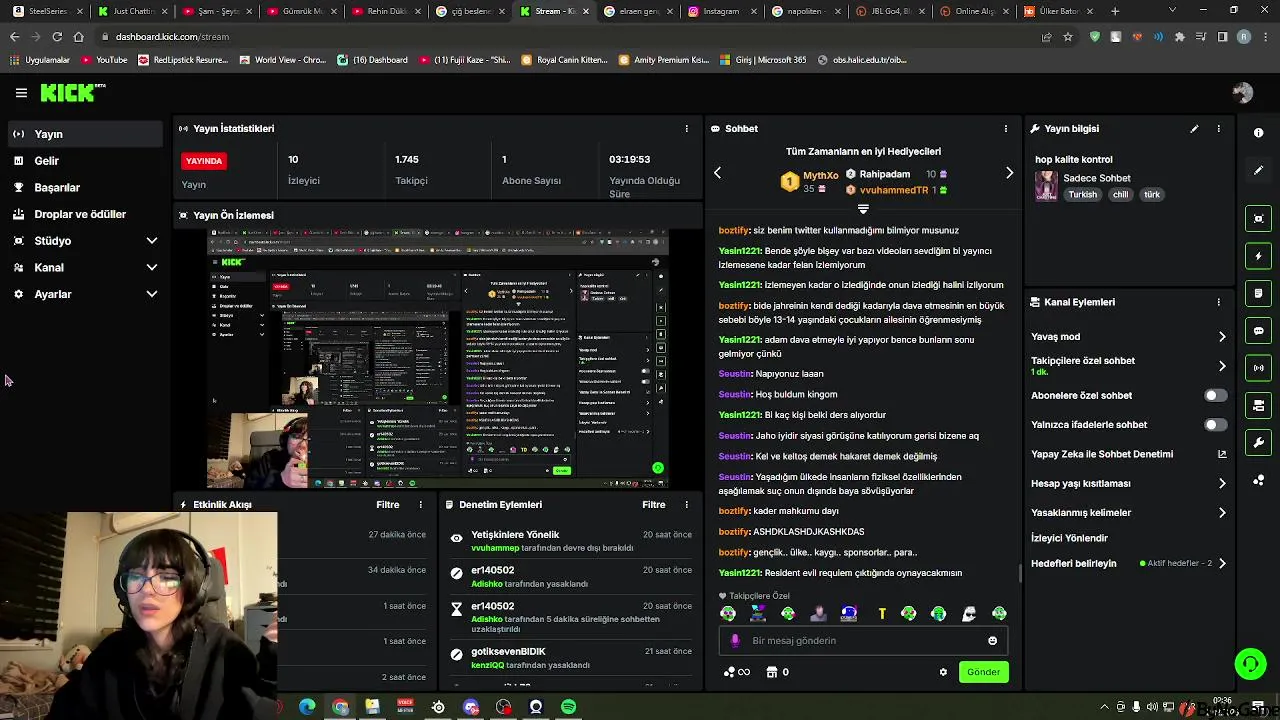1280x720 pixels.
Task: Click the broadcast signal icon in right rail
Action: [1258, 368]
